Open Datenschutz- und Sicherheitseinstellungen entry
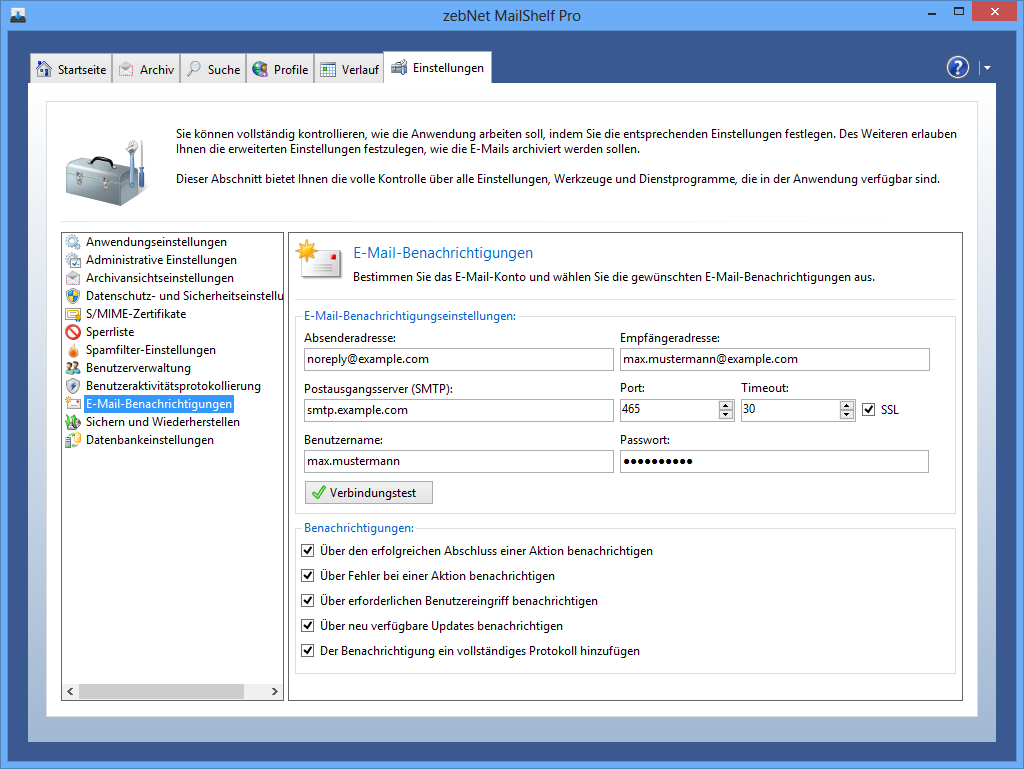This screenshot has width=1024, height=769. pos(184,296)
